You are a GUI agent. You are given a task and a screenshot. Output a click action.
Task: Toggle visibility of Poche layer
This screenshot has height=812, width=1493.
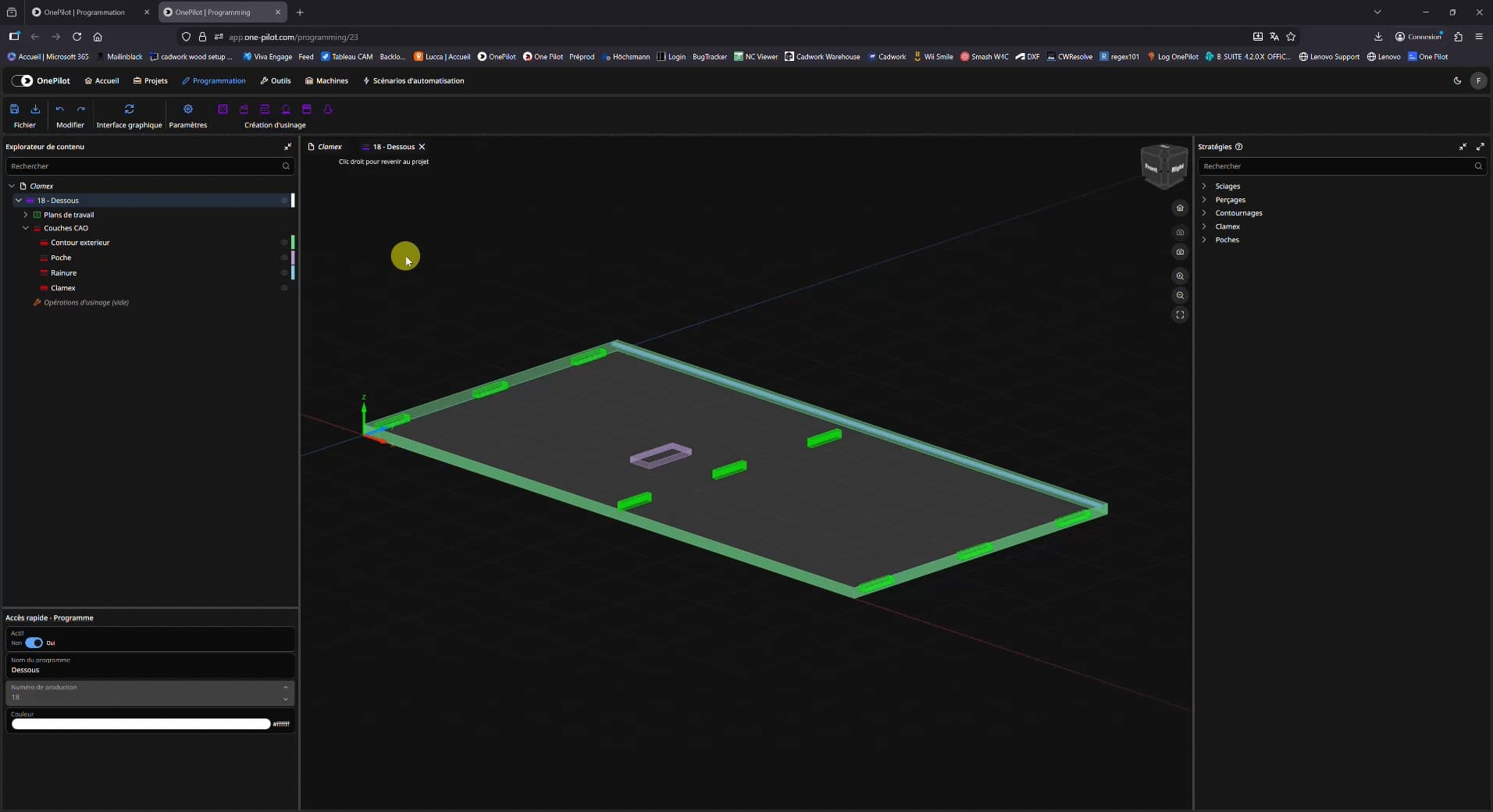point(284,258)
